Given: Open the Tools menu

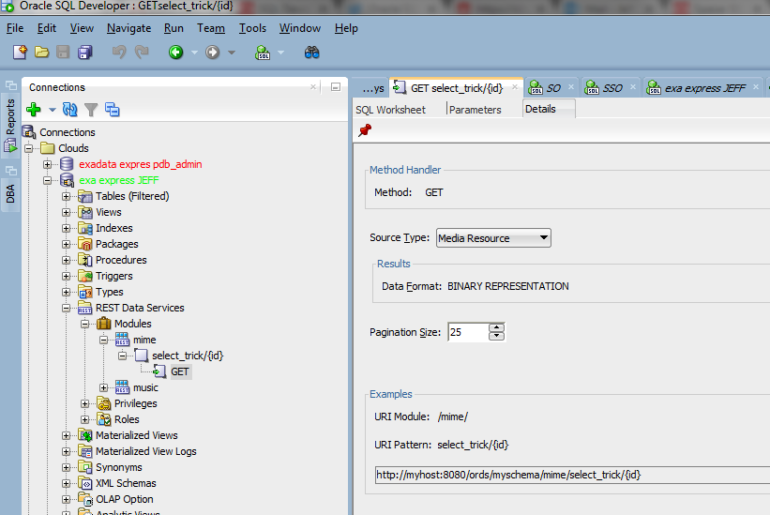Looking at the screenshot, I should pyautogui.click(x=252, y=28).
